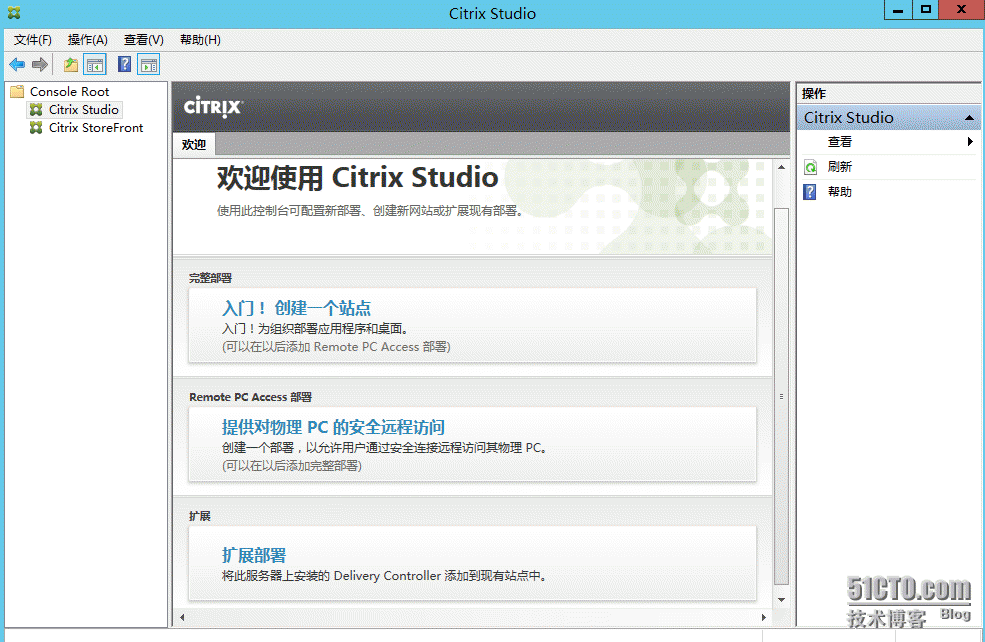The width and height of the screenshot is (985, 642).
Task: Click the vertical scrollbar thumb
Action: pyautogui.click(x=781, y=396)
